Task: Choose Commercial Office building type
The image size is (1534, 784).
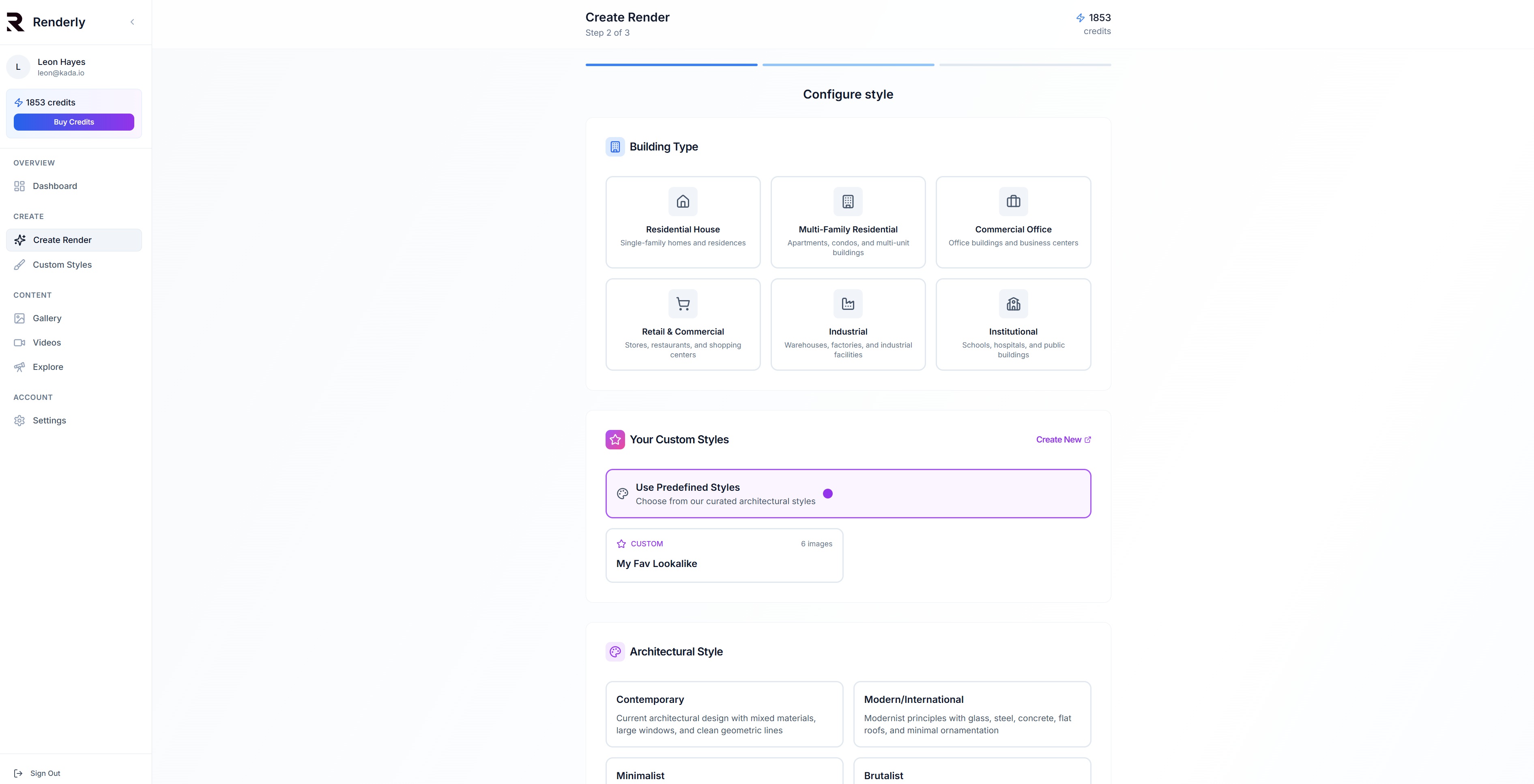Action: click(x=1014, y=222)
